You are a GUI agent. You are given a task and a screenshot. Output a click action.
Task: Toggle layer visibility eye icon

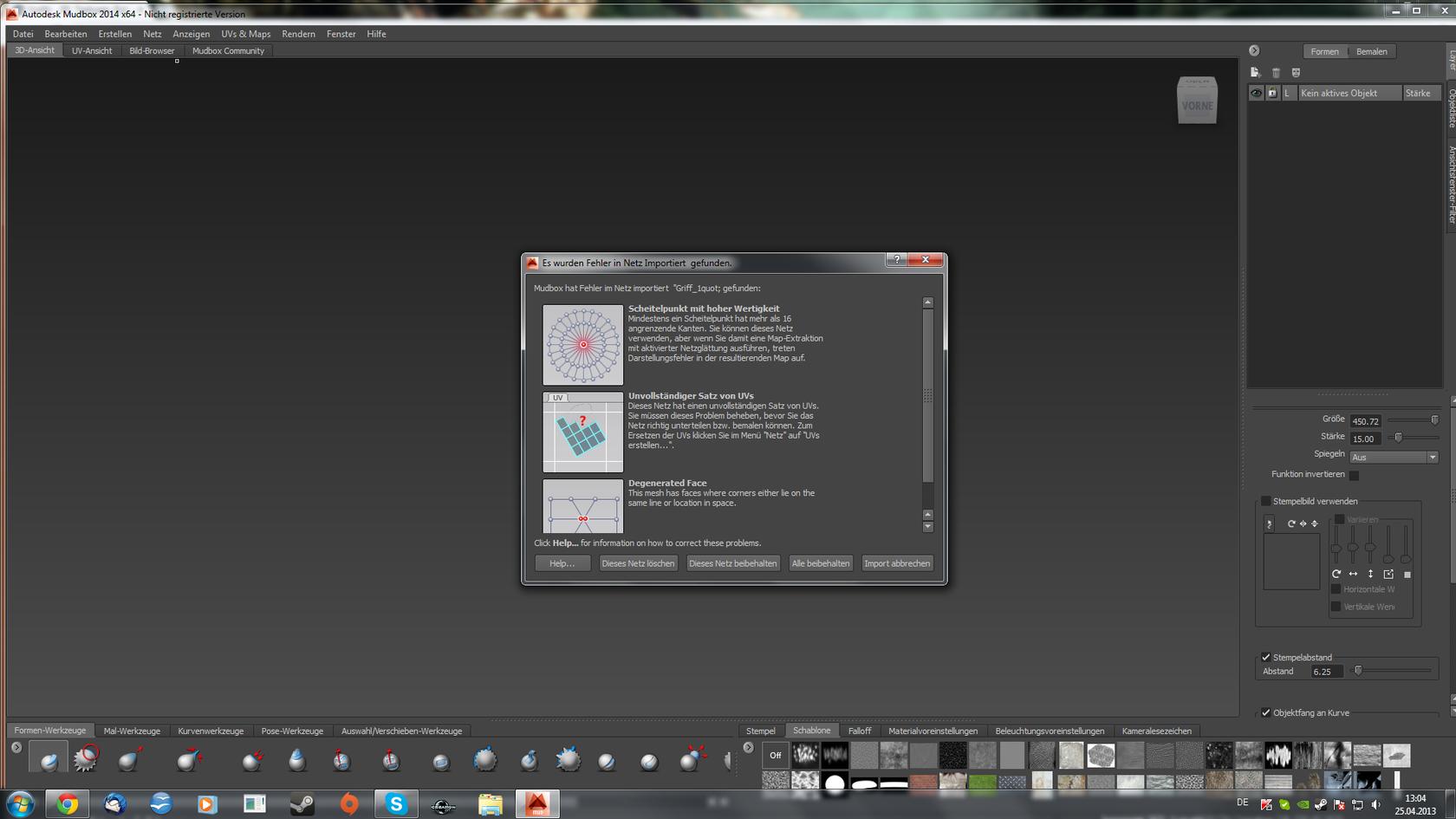tap(1256, 93)
